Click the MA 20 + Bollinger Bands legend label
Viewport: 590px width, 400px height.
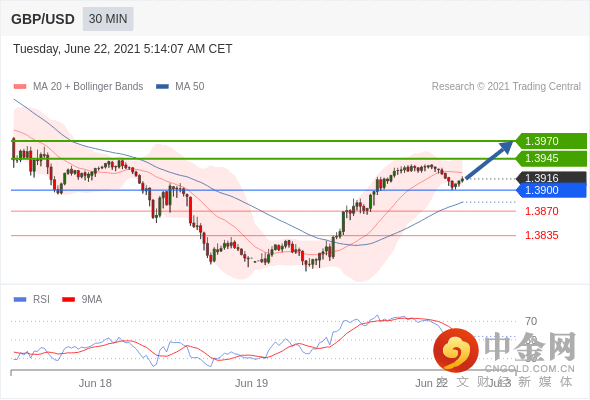coord(88,87)
